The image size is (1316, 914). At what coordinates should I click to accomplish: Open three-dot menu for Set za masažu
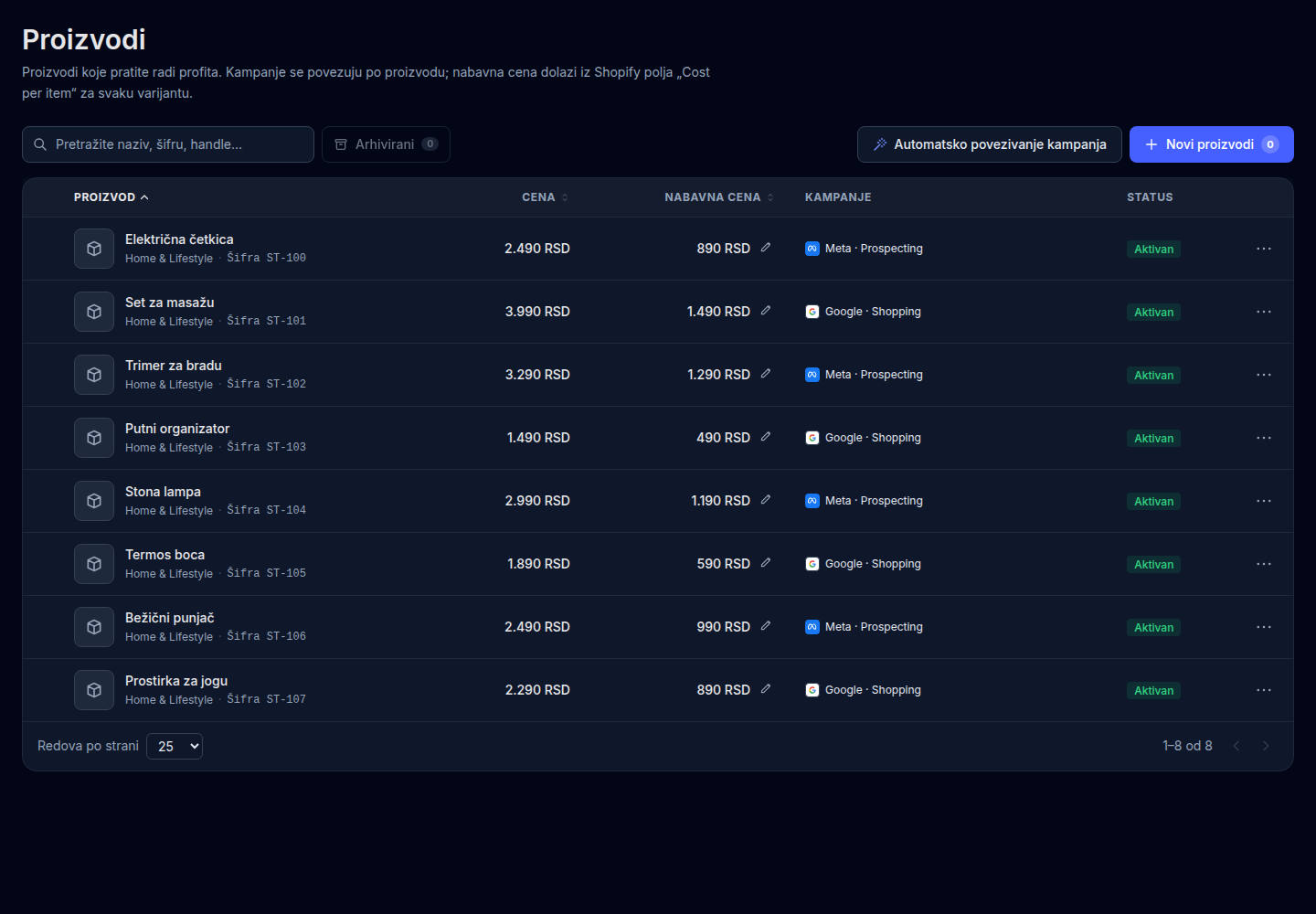coord(1264,312)
